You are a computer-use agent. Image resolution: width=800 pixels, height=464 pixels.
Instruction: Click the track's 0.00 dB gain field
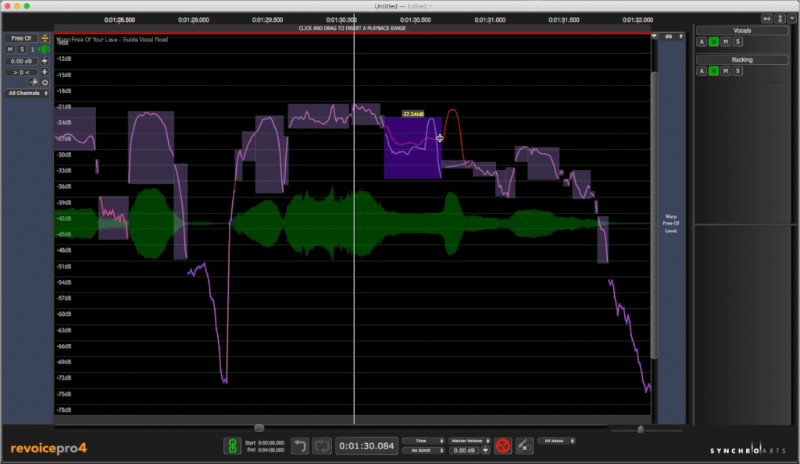click(21, 61)
